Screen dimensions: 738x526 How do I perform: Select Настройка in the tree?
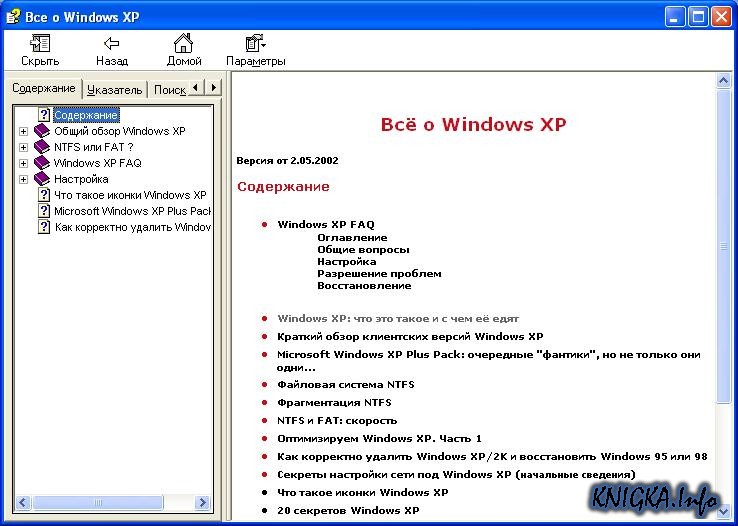(81, 179)
